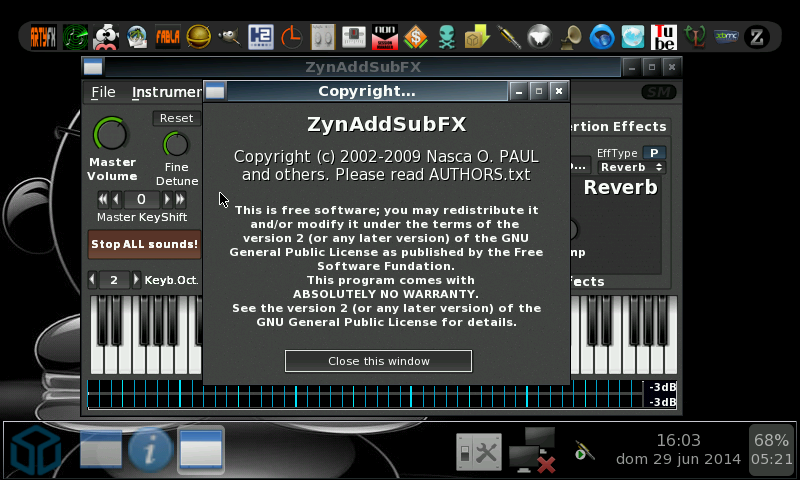Click the clock showing 16:03
The image size is (800, 480).
[x=678, y=440]
